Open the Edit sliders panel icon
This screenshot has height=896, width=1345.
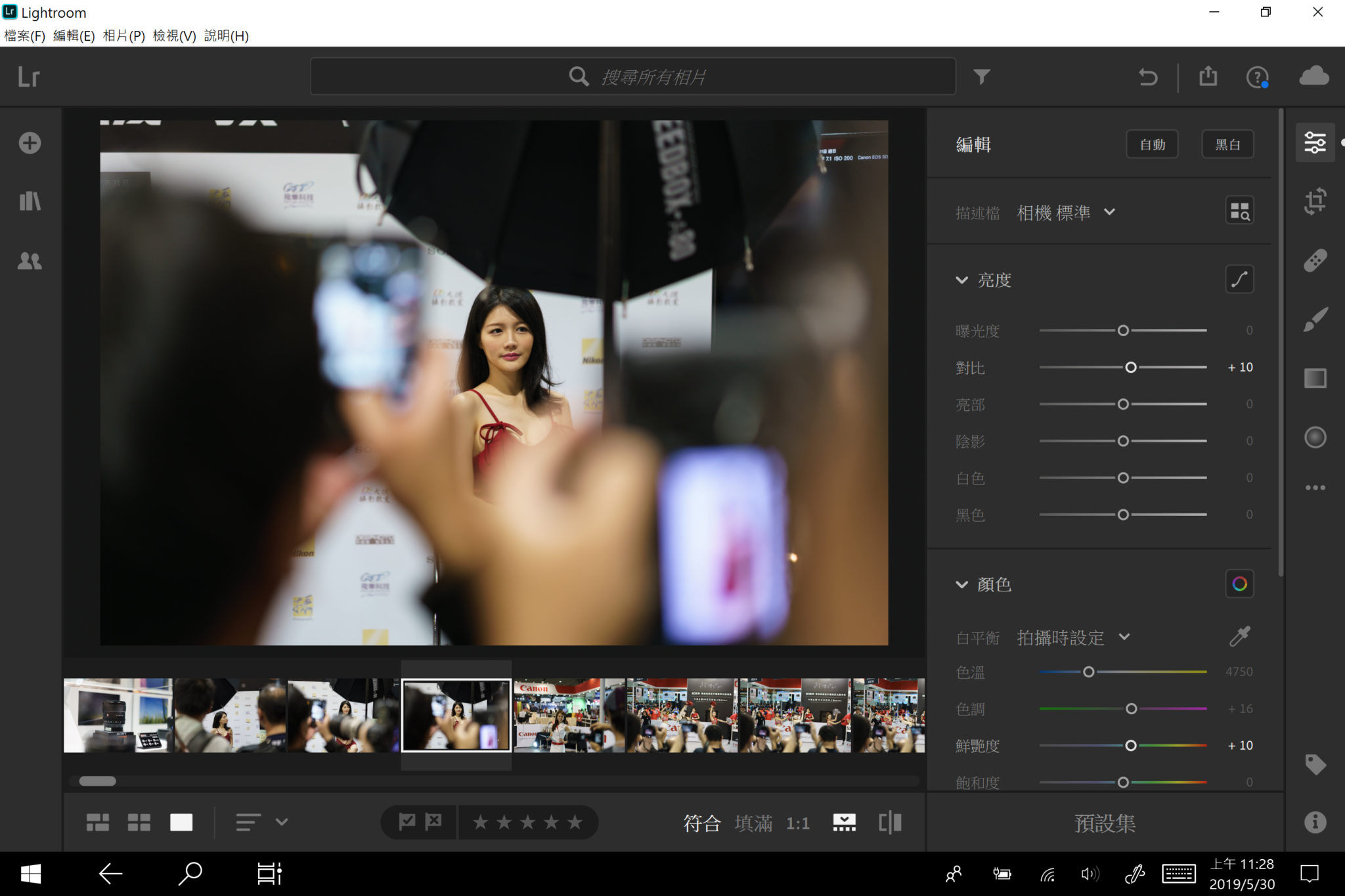[x=1315, y=142]
